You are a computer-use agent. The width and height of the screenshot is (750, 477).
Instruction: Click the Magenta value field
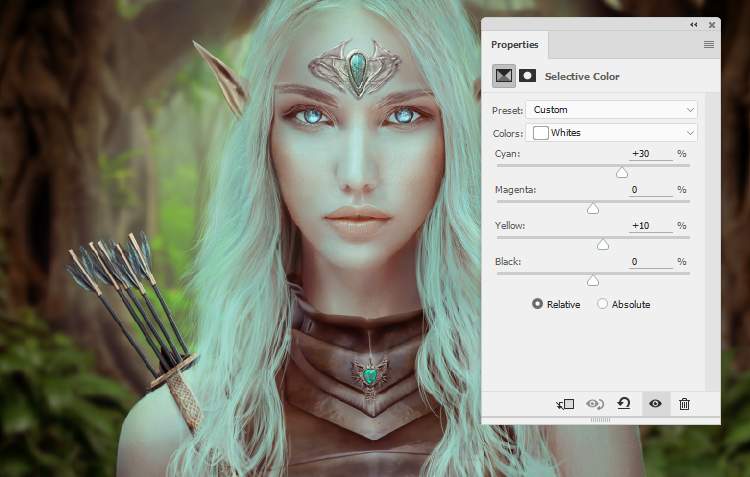[651, 190]
